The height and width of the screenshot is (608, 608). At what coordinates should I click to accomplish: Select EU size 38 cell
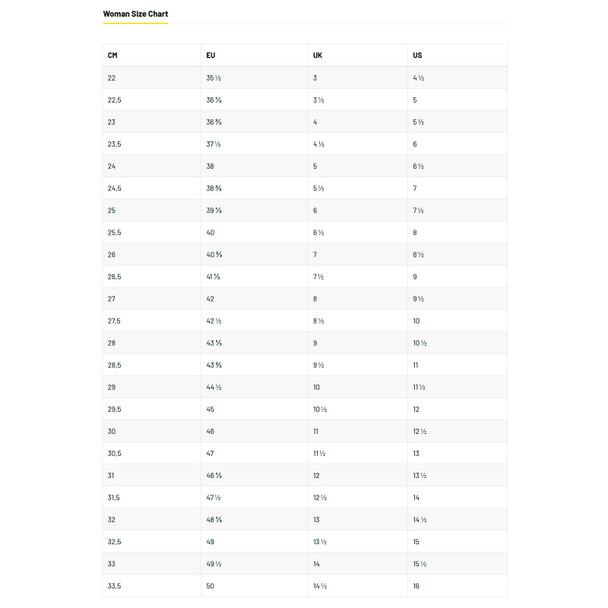[211, 166]
